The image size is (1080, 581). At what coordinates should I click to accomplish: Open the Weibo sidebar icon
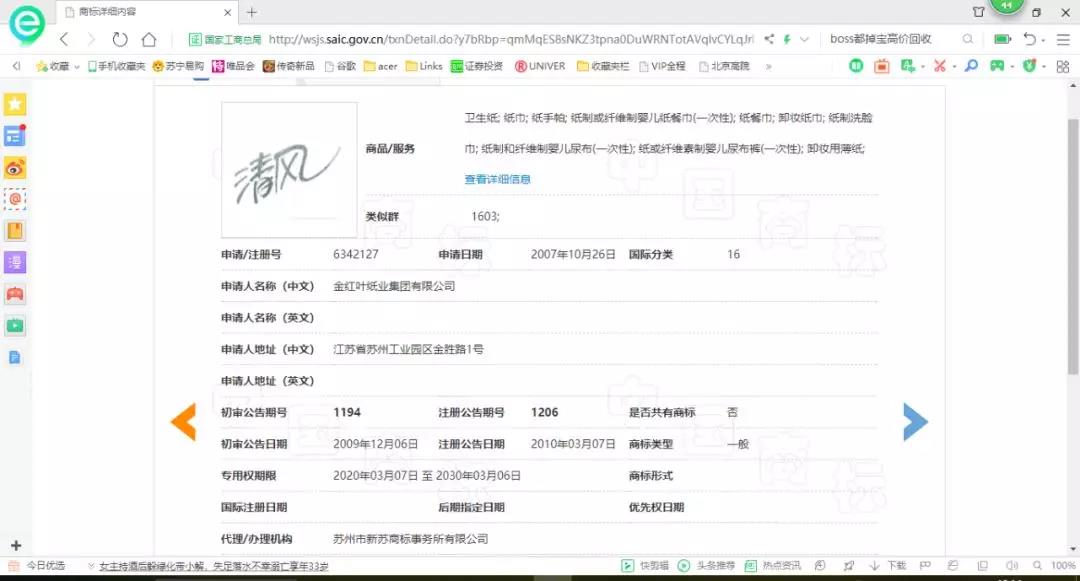(14, 167)
